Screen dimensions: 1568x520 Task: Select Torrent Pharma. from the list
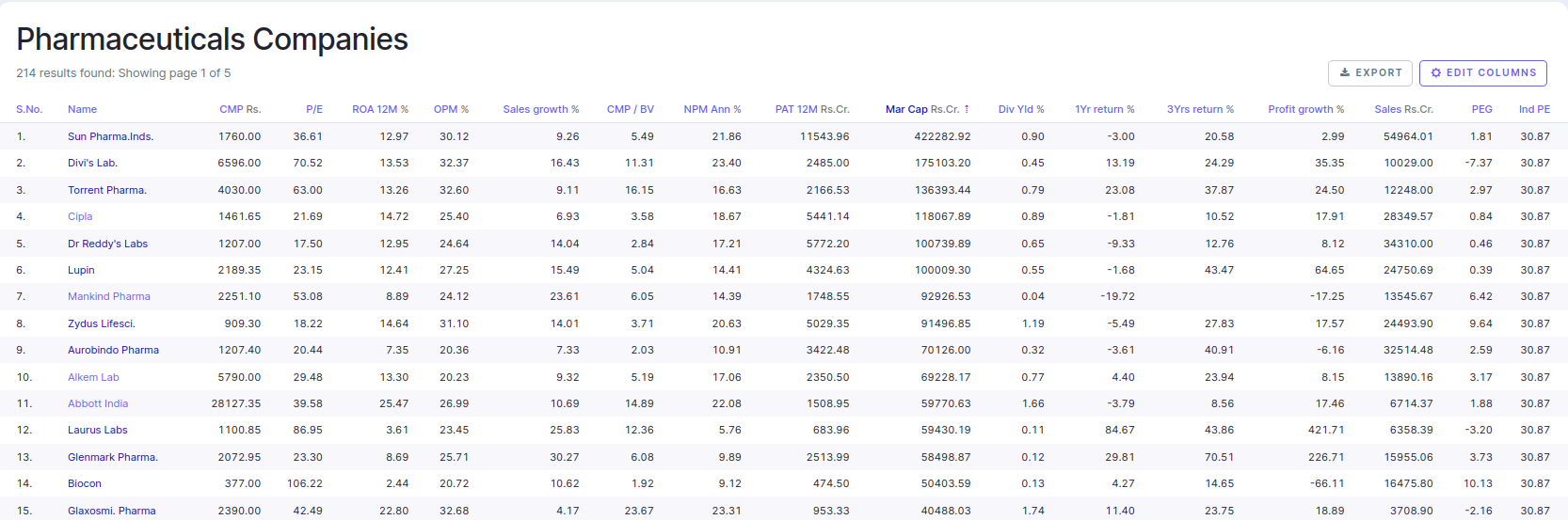click(x=106, y=190)
